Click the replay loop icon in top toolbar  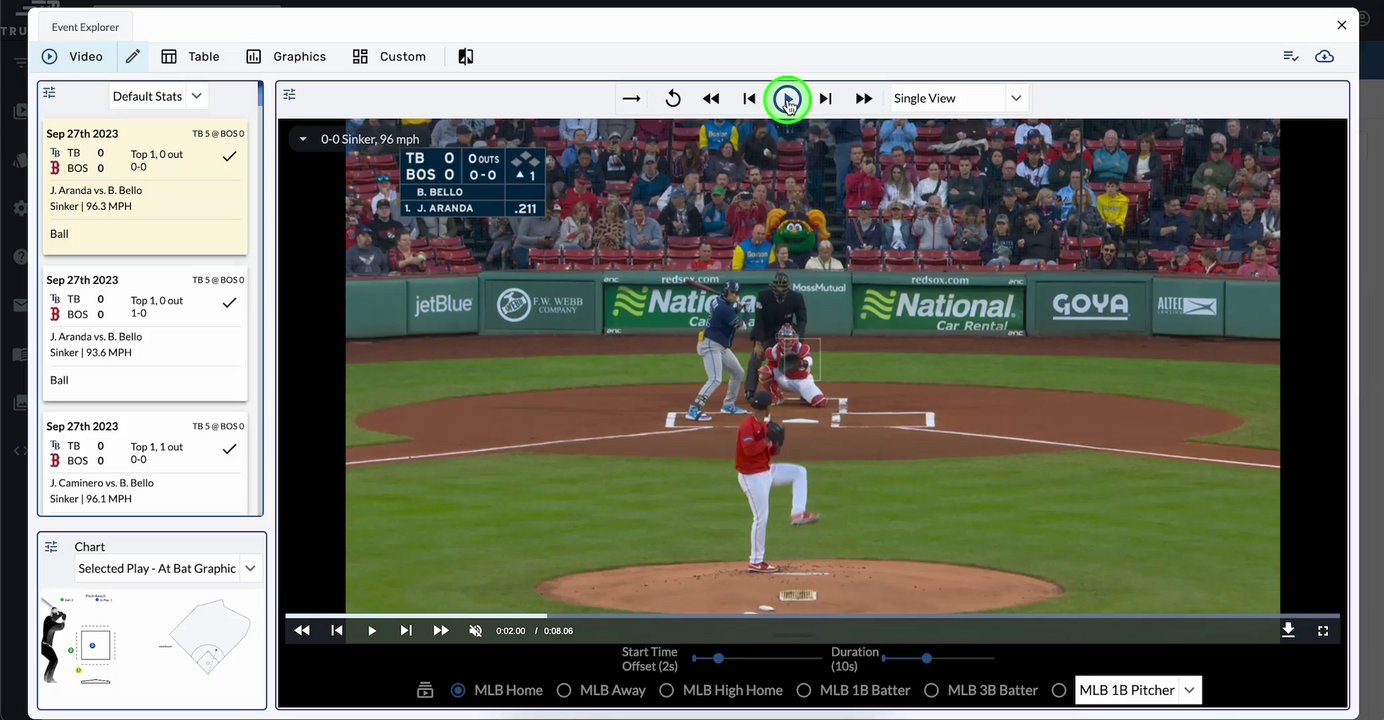tap(673, 98)
